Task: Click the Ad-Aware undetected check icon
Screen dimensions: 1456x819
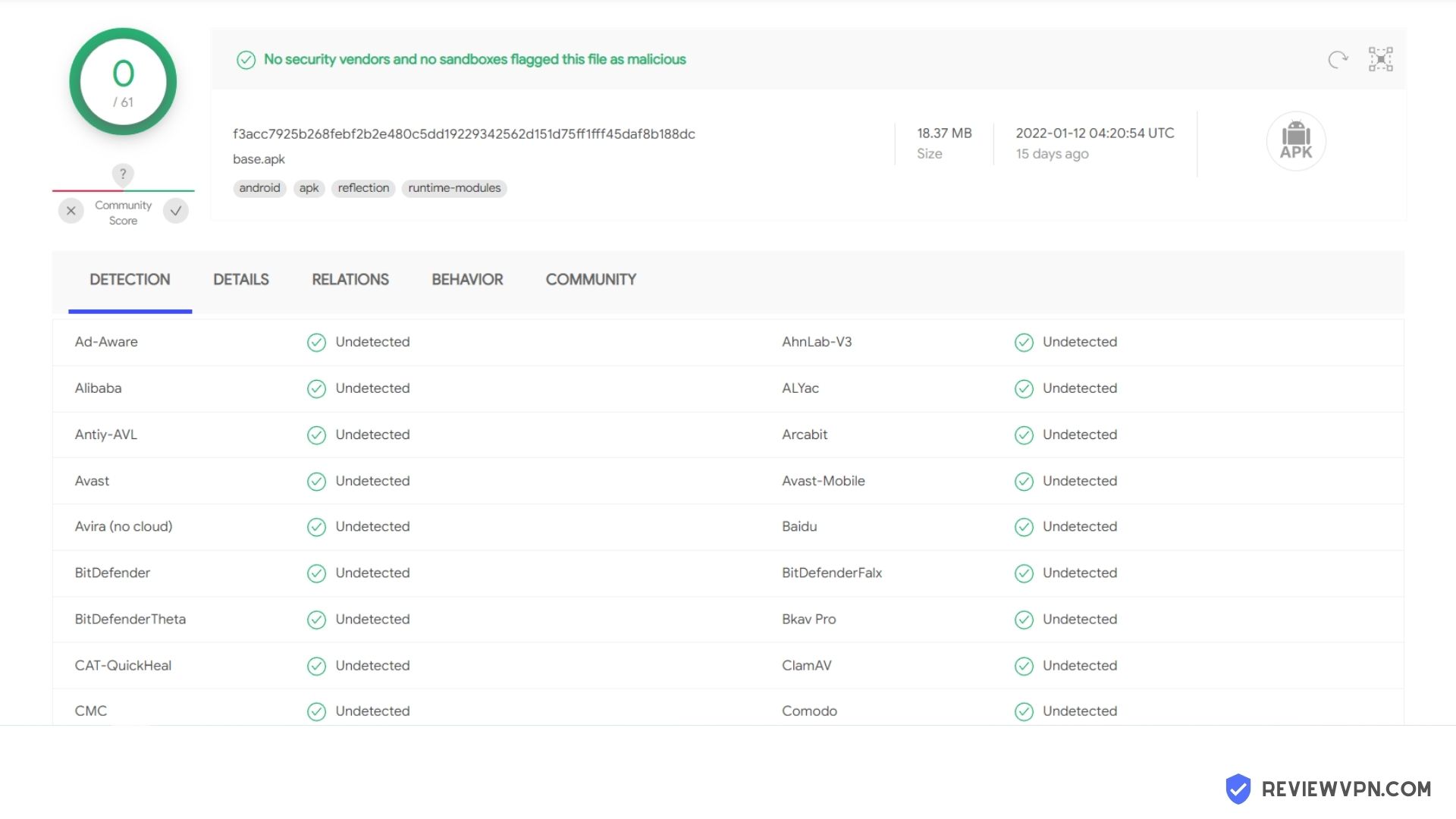Action: 316,343
